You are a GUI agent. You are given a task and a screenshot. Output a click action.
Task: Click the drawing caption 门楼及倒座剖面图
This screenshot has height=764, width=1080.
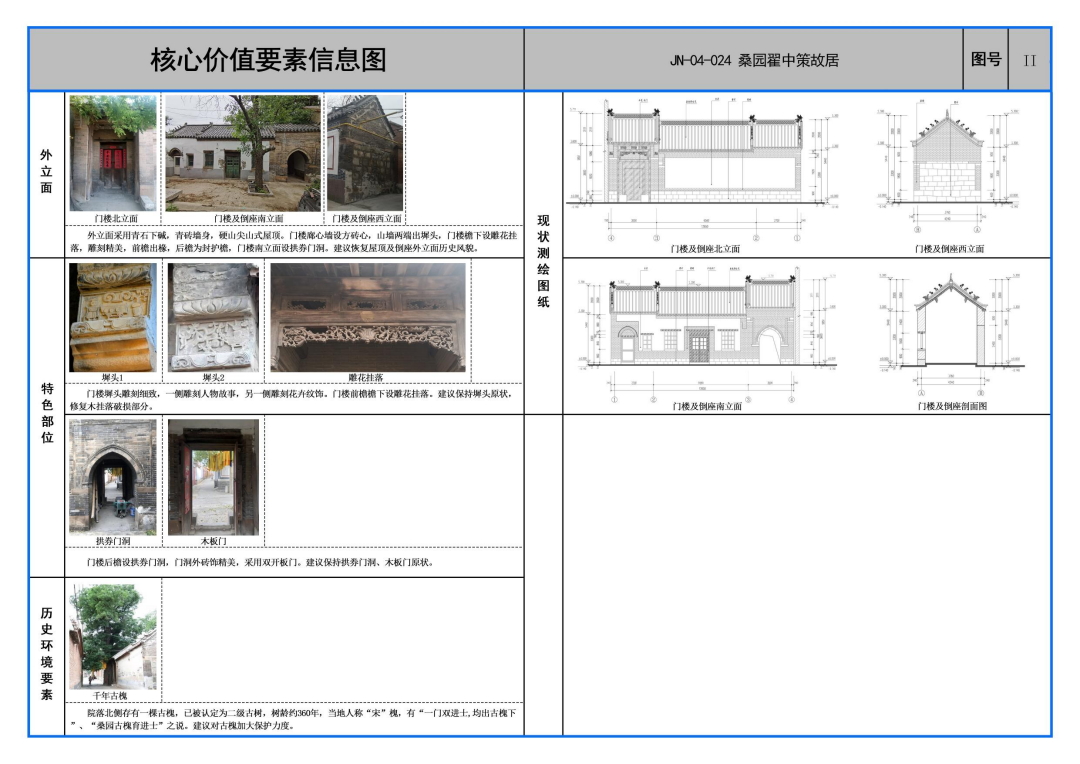pos(952,406)
